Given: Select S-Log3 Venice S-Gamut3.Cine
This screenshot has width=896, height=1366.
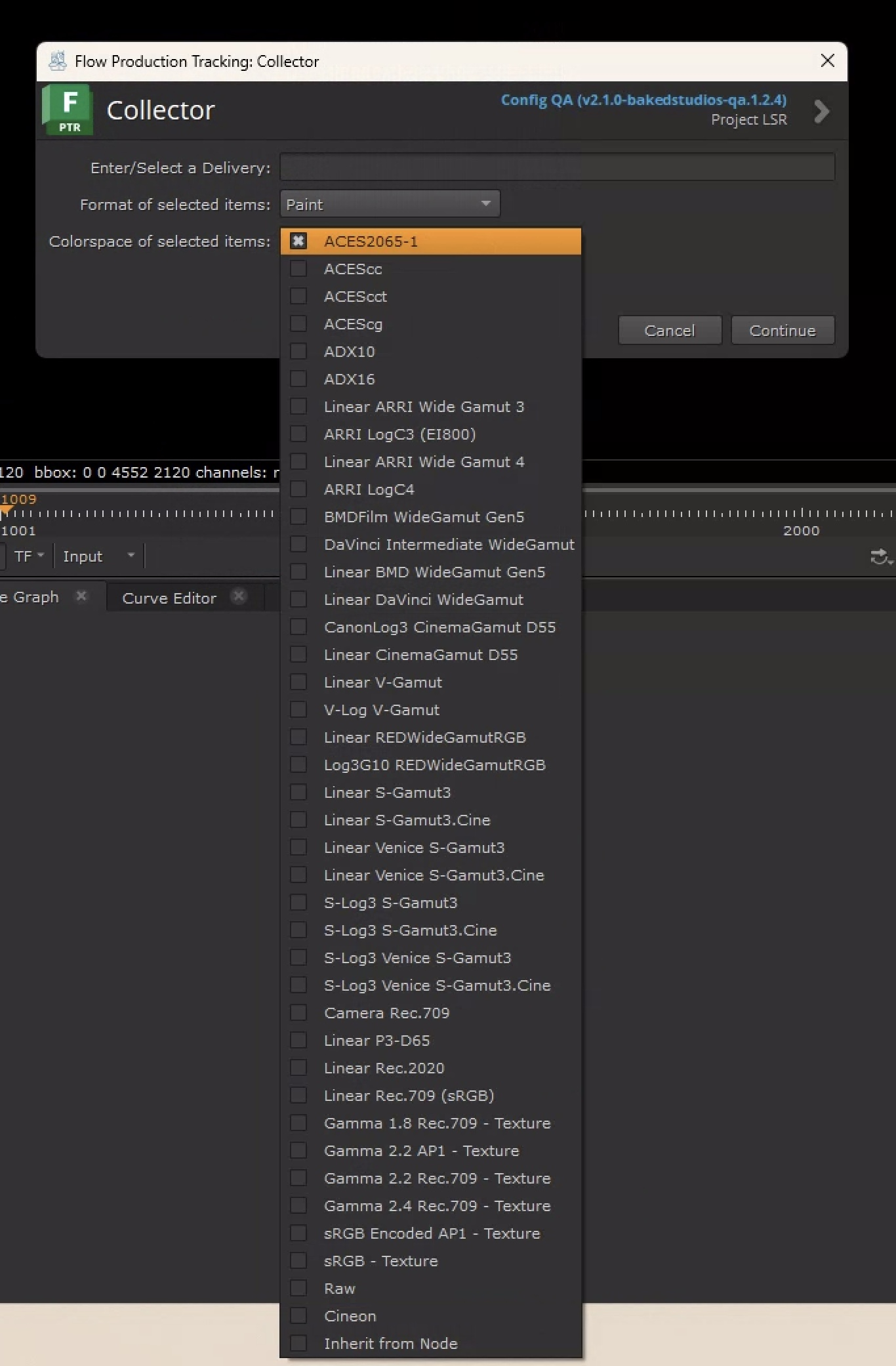Looking at the screenshot, I should point(431,985).
